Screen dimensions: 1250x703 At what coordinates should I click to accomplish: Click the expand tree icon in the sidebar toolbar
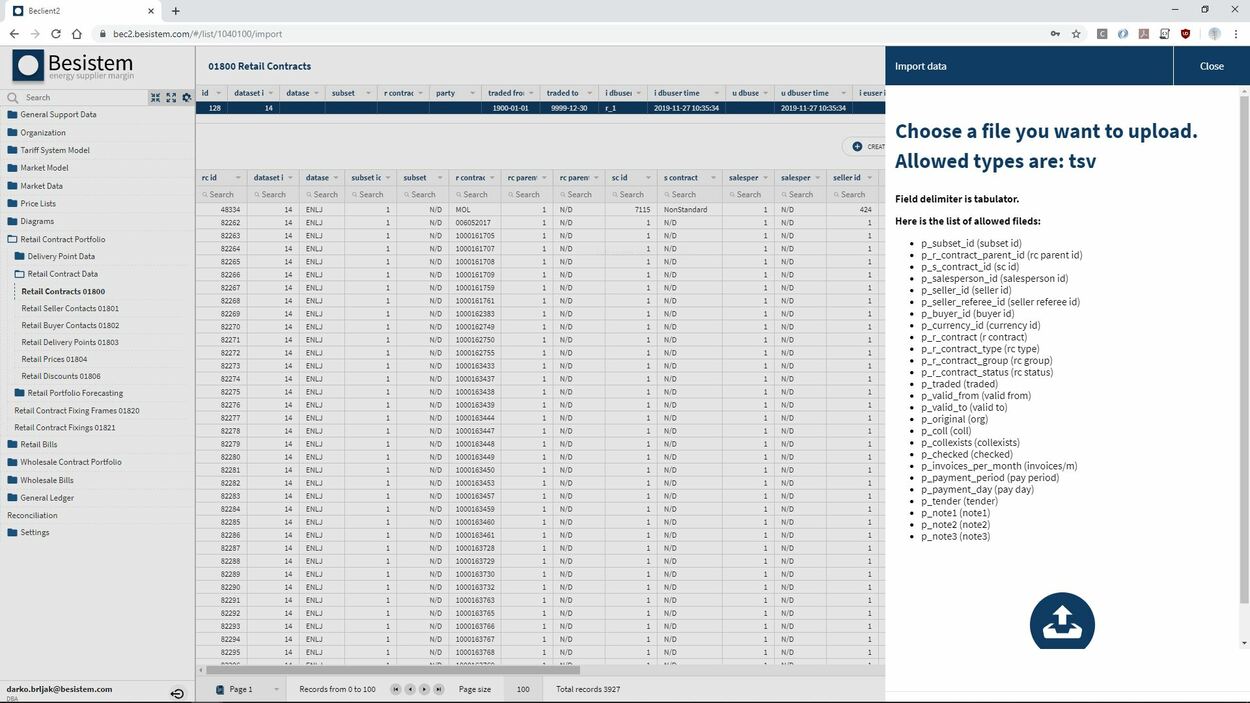[x=171, y=97]
